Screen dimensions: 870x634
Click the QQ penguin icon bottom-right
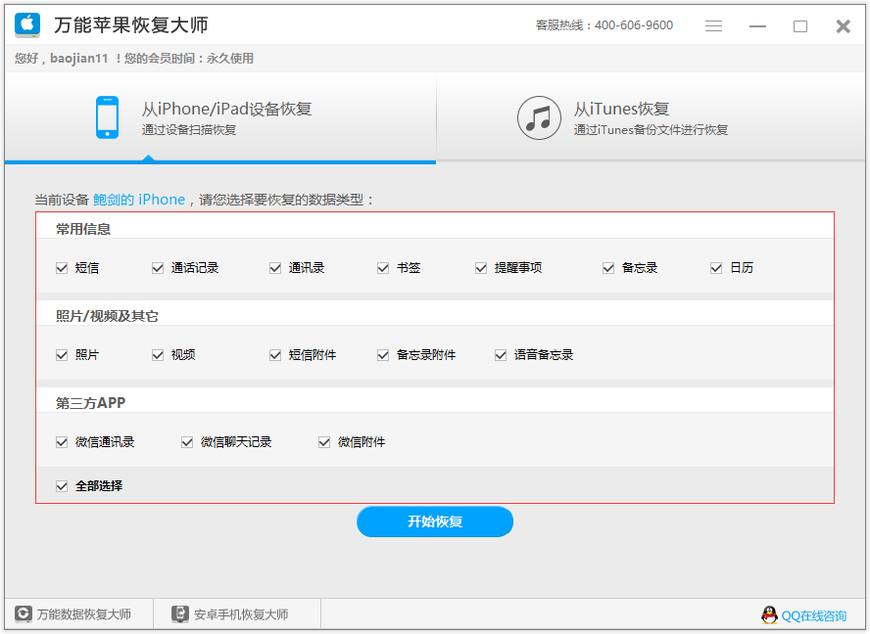tap(769, 613)
